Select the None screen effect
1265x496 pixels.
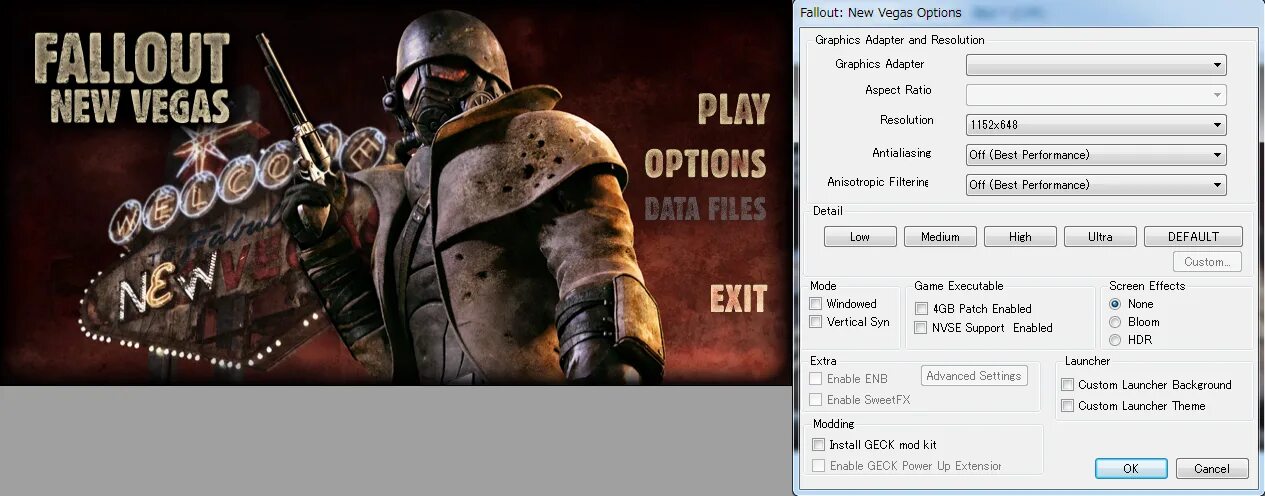pyautogui.click(x=1115, y=304)
